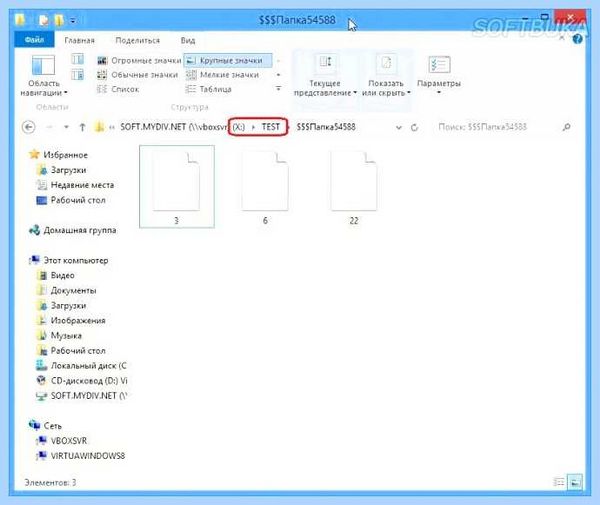Refresh the current folder
The image size is (600, 505).
[x=414, y=127]
